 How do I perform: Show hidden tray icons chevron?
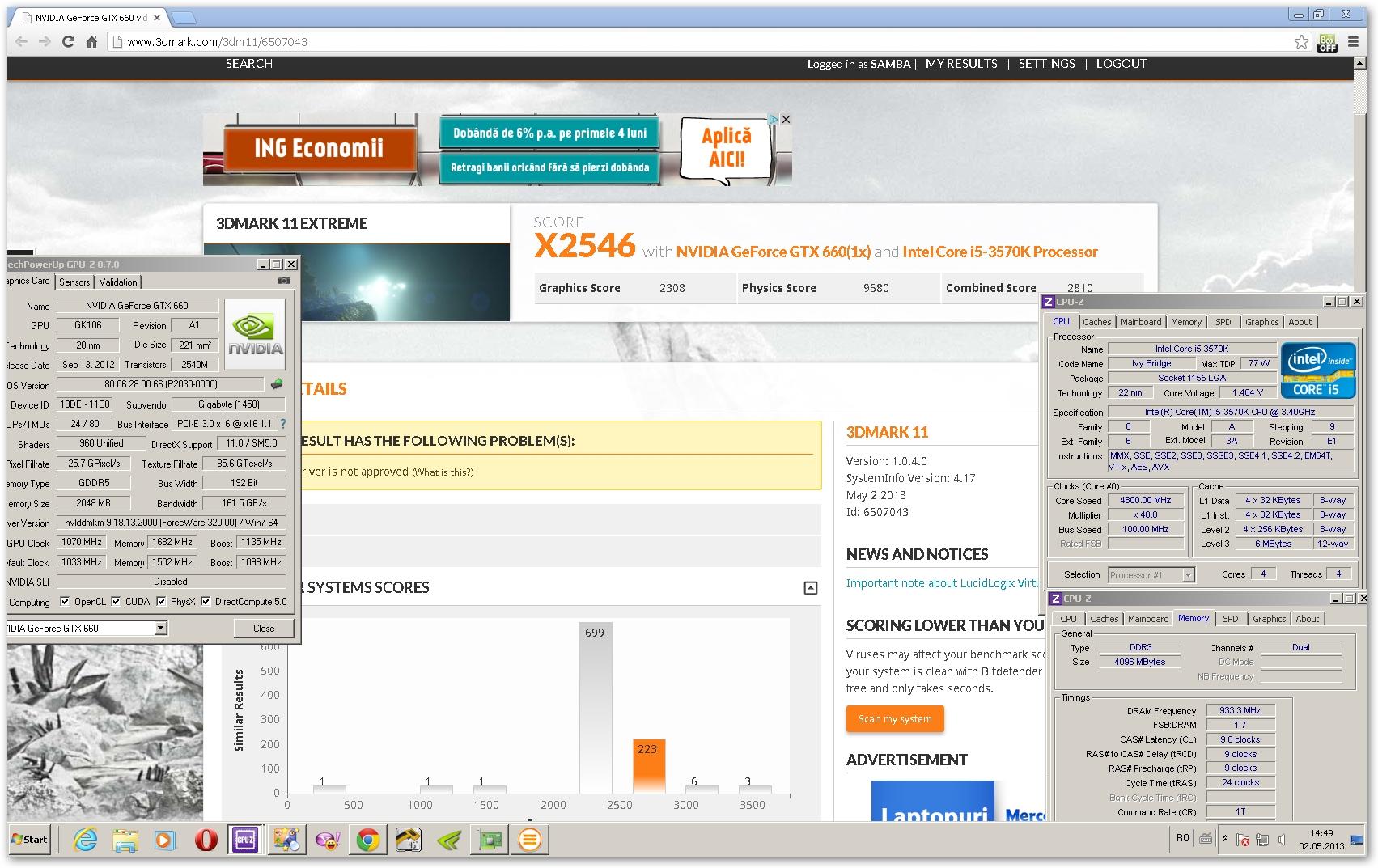click(1225, 839)
